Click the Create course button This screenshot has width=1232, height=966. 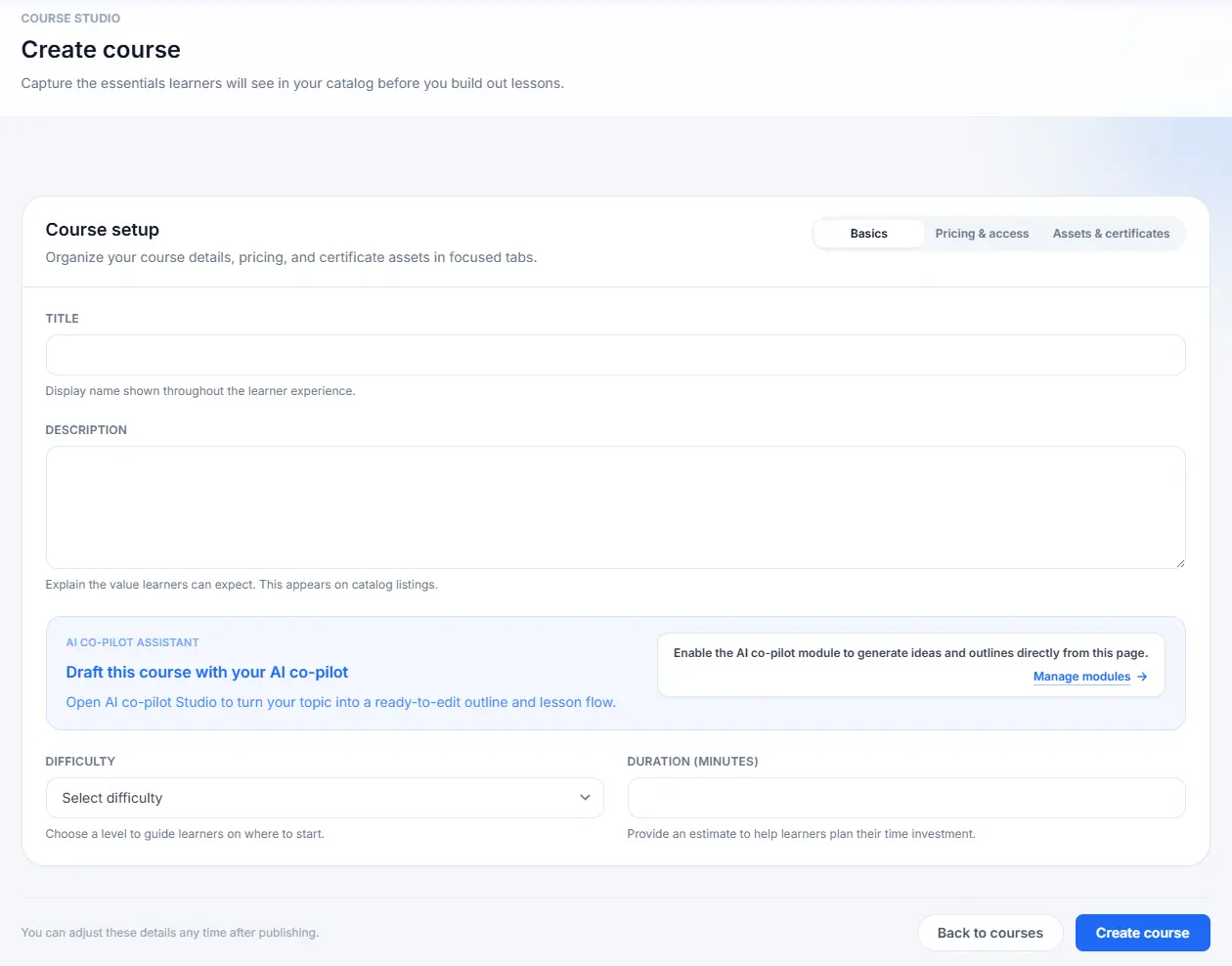(x=1142, y=932)
